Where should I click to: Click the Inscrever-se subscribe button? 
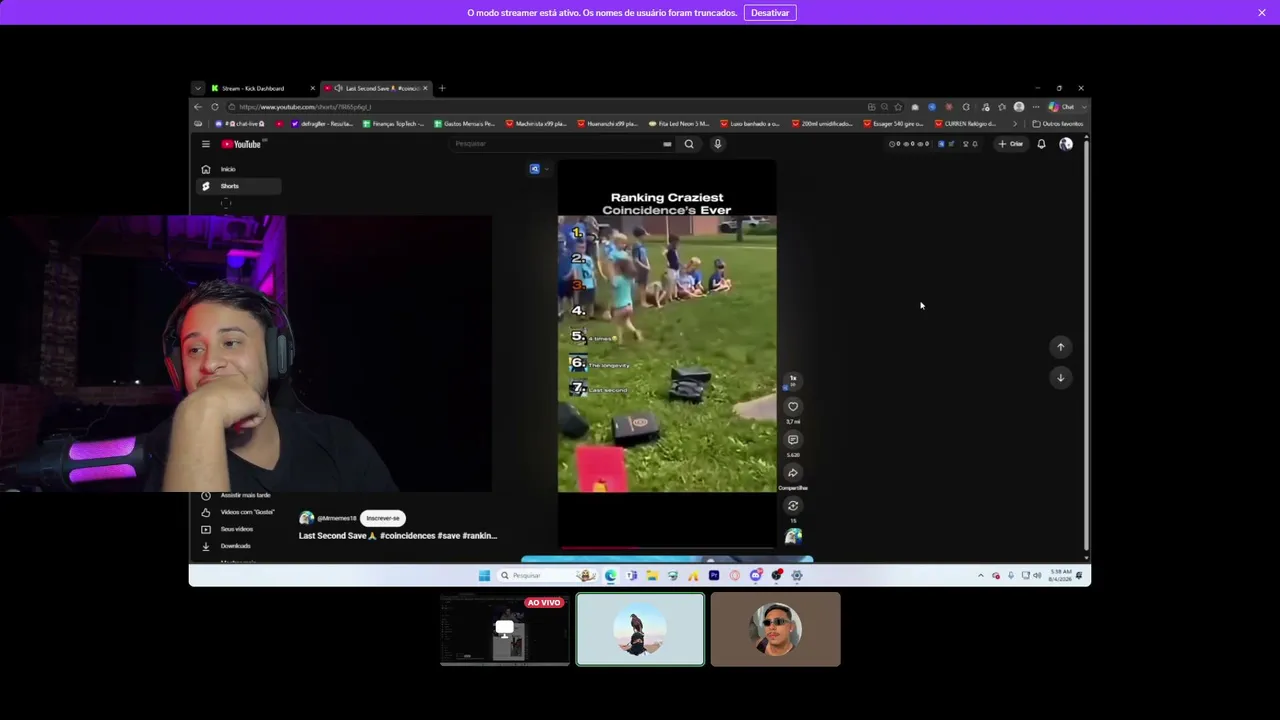pos(383,518)
